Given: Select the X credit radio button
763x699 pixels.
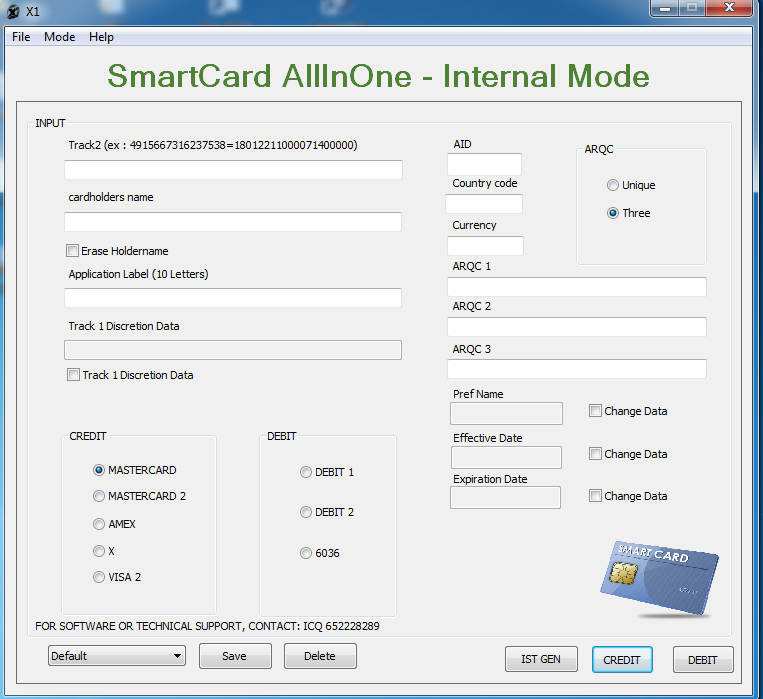Looking at the screenshot, I should (x=99, y=551).
